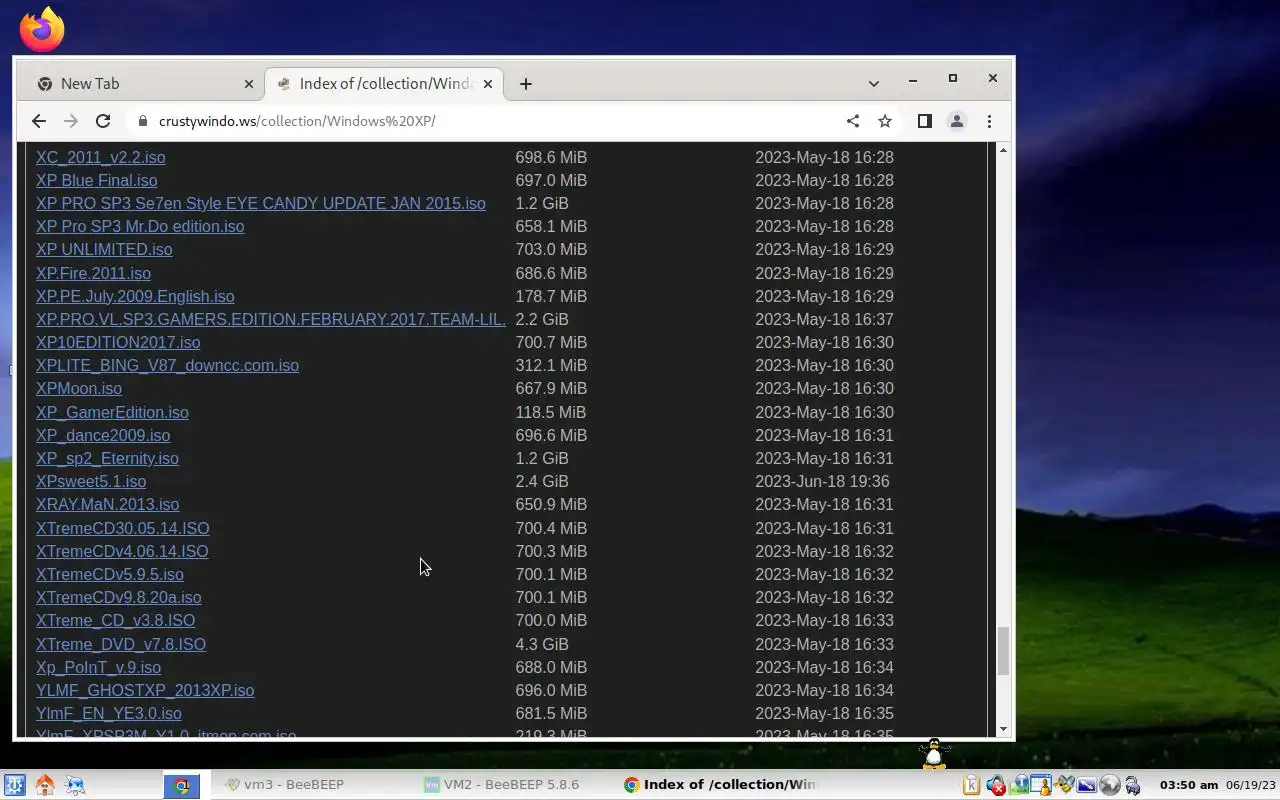Viewport: 1280px width, 800px height.
Task: Click the Chrome pager button in the taskbar
Action: point(181,785)
